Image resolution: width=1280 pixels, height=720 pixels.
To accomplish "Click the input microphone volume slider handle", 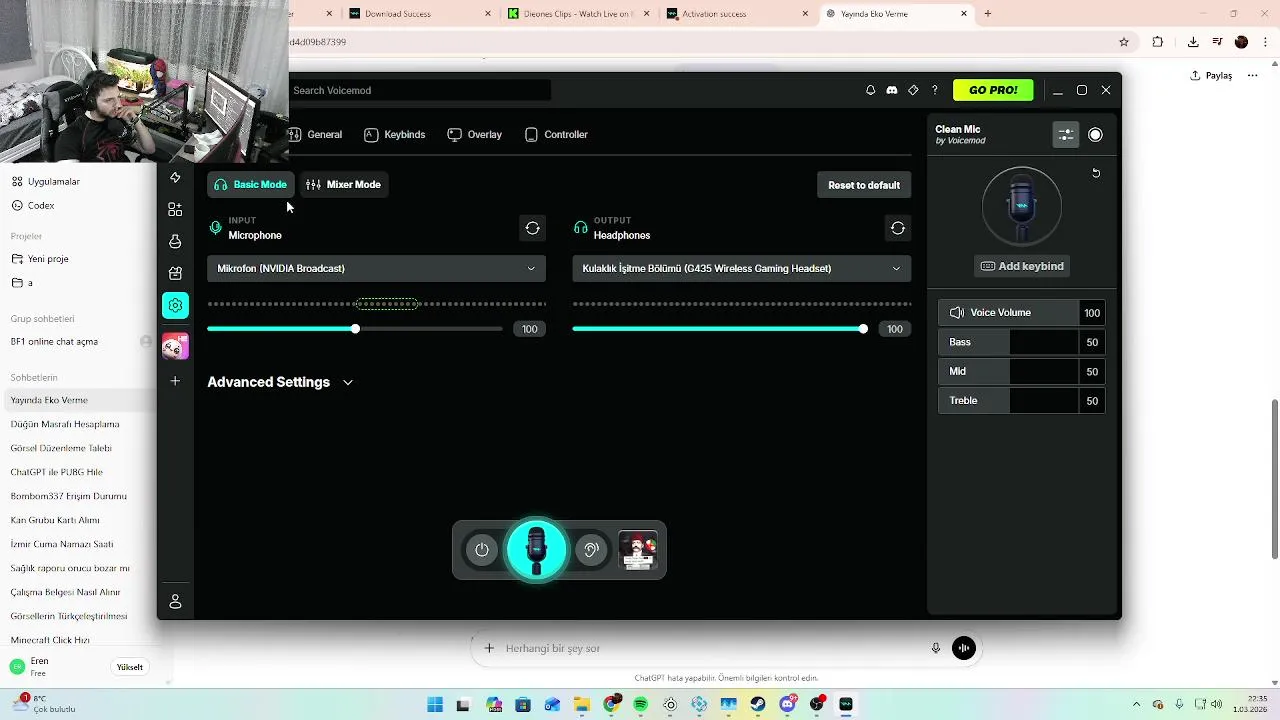I will (355, 329).
